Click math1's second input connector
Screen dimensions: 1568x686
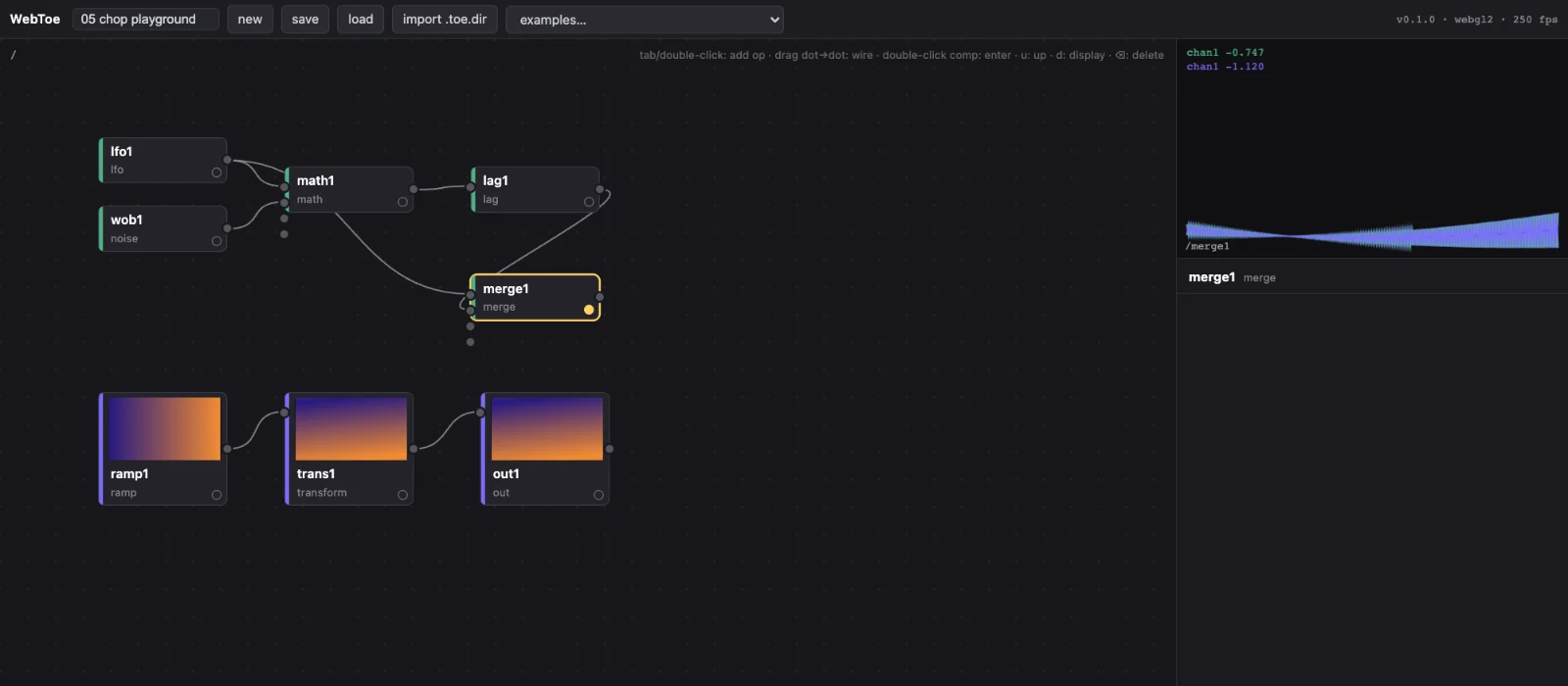284,203
